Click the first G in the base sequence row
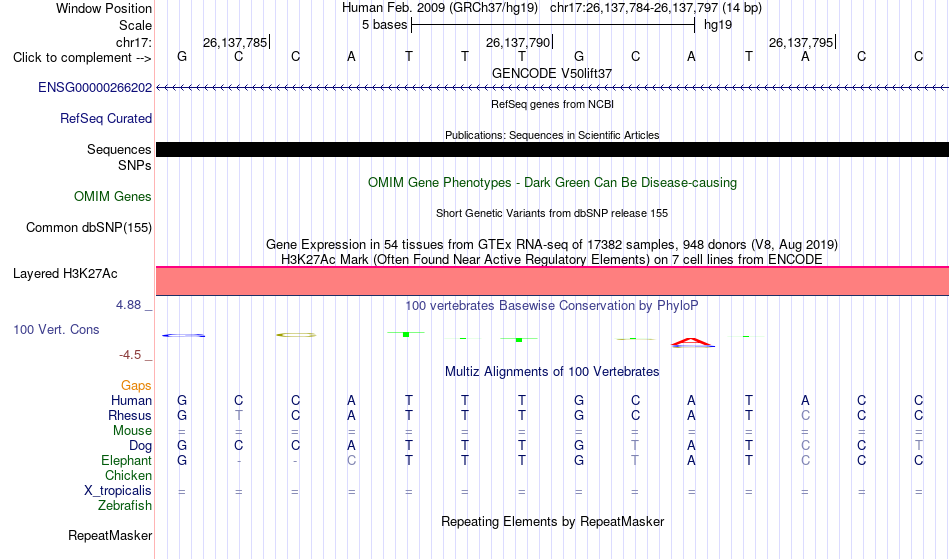The height and width of the screenshot is (559, 950). pos(182,56)
